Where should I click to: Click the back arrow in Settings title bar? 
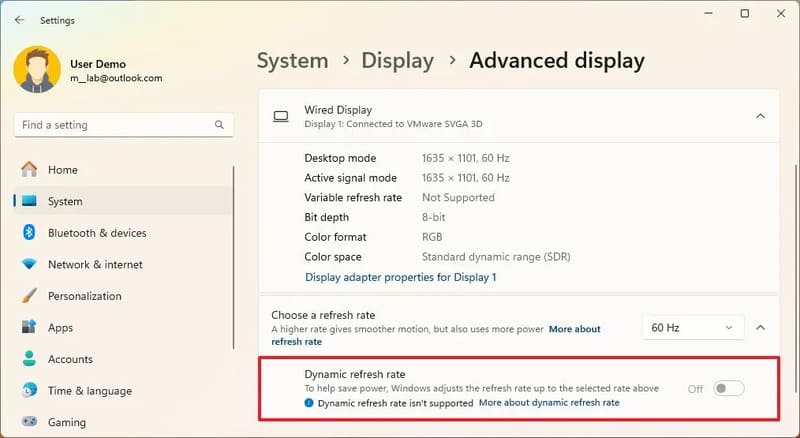19,20
